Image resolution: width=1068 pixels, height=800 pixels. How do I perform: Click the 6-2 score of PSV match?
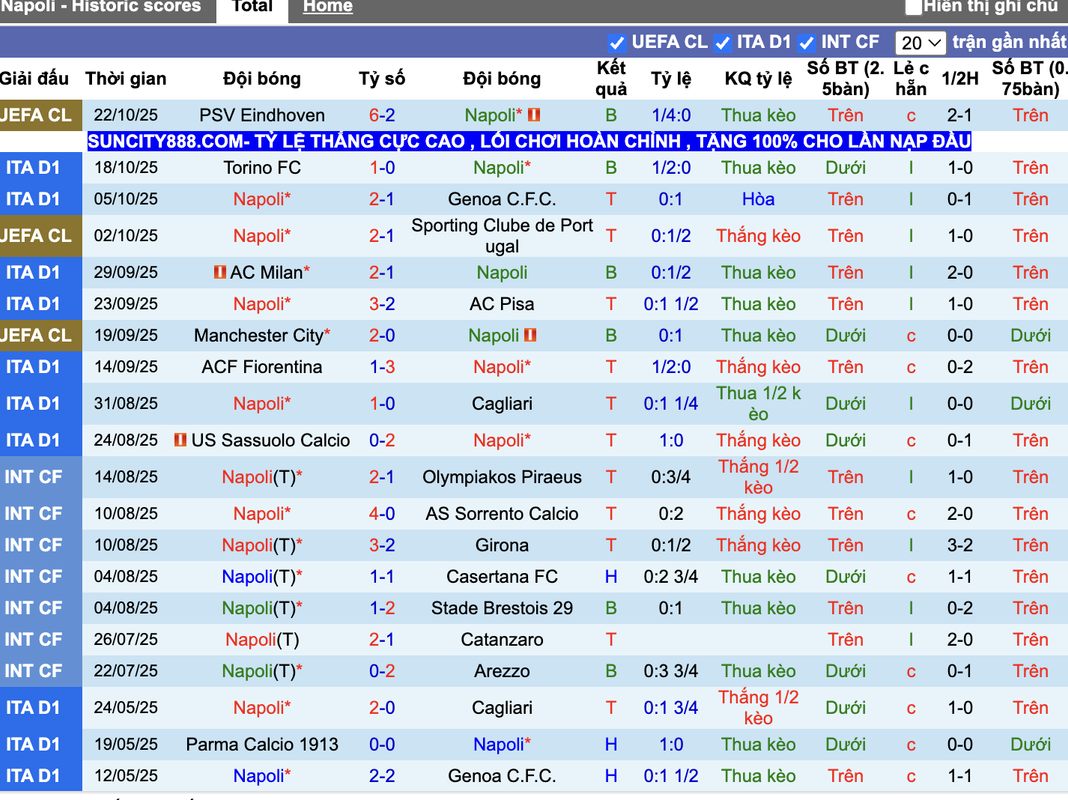(382, 115)
